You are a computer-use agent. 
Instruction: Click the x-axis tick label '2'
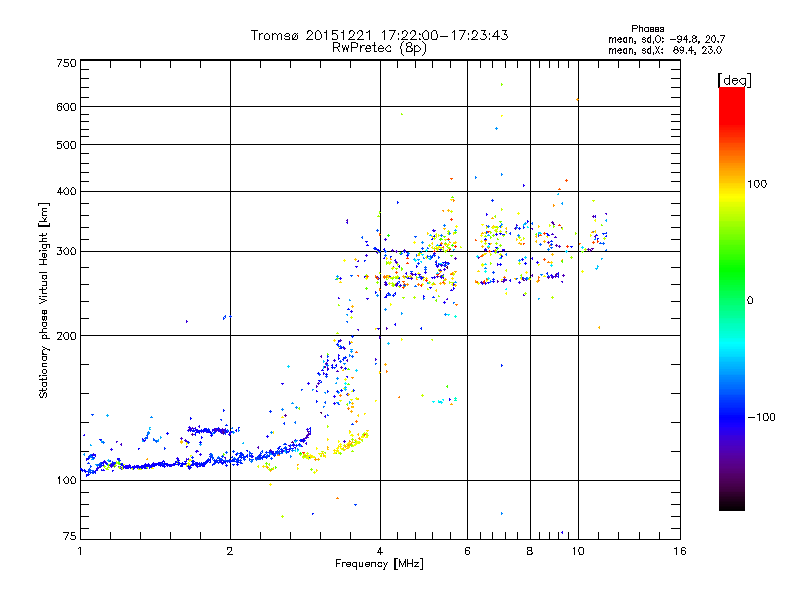(x=230, y=551)
